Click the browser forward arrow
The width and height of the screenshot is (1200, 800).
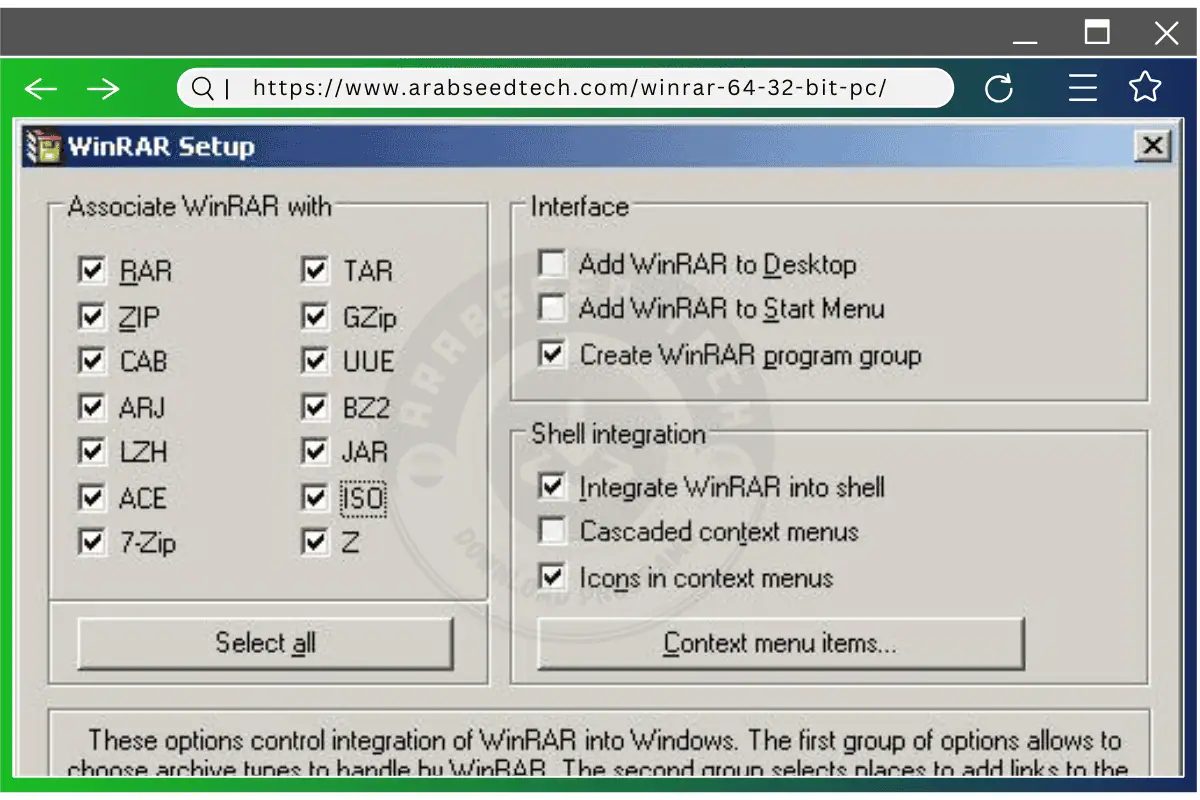[103, 88]
